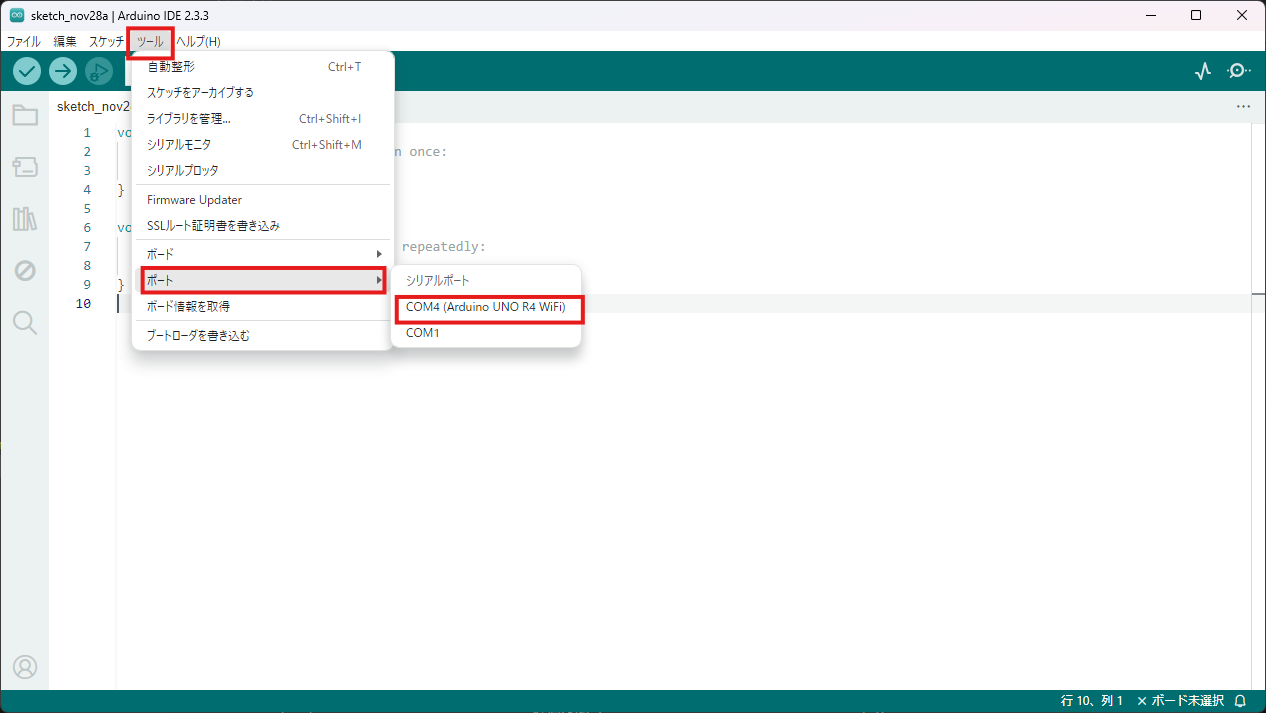This screenshot has height=713, width=1266.
Task: Open the Boards Manager sidebar icon
Action: (x=25, y=167)
